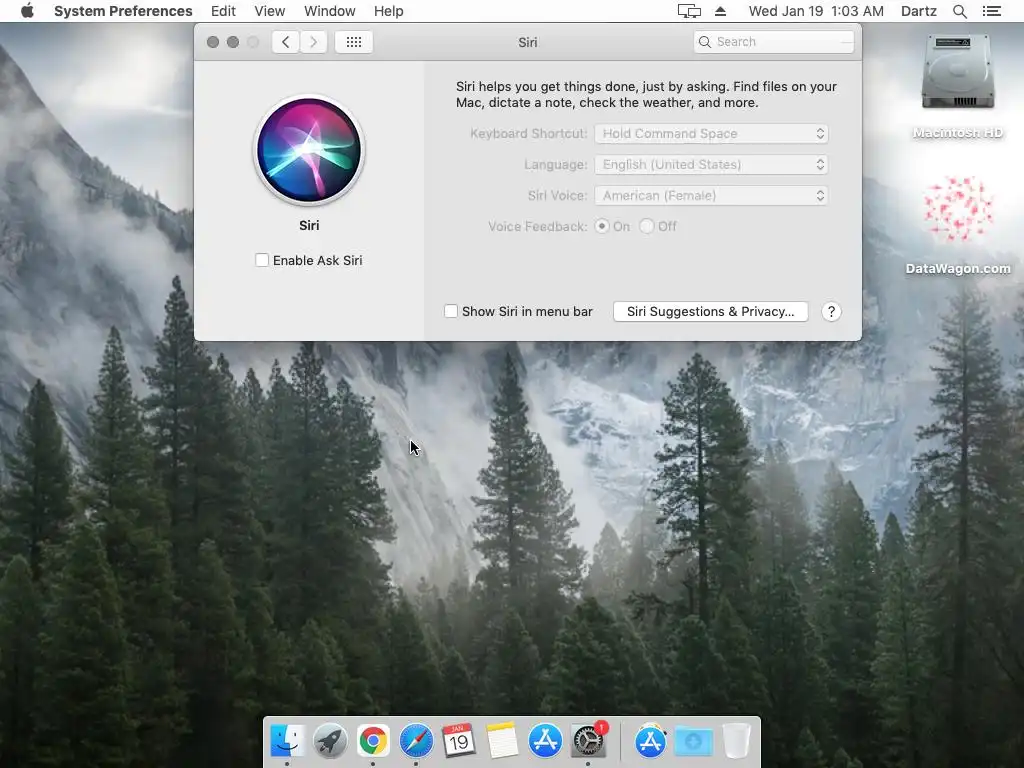
Task: Open Siri Suggestions & Privacy
Action: (711, 312)
